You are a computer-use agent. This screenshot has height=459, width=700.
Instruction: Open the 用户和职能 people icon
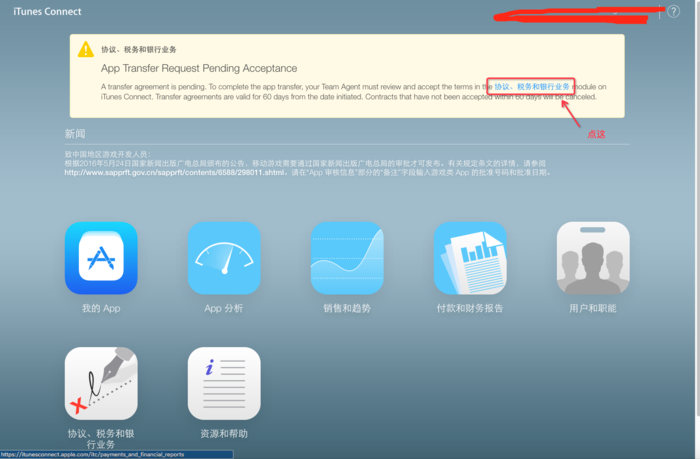tap(593, 258)
